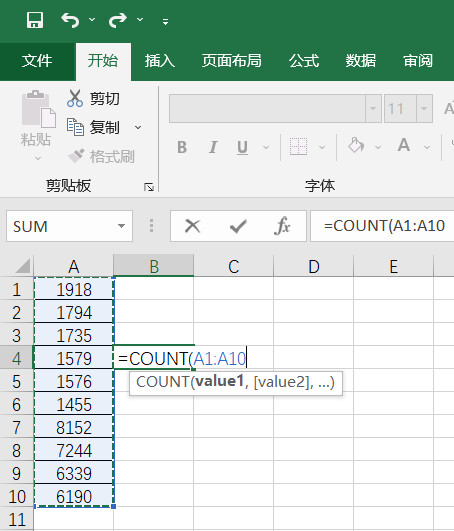Click the Copy icon labeled 复制
The image size is (454, 531).
75,127
